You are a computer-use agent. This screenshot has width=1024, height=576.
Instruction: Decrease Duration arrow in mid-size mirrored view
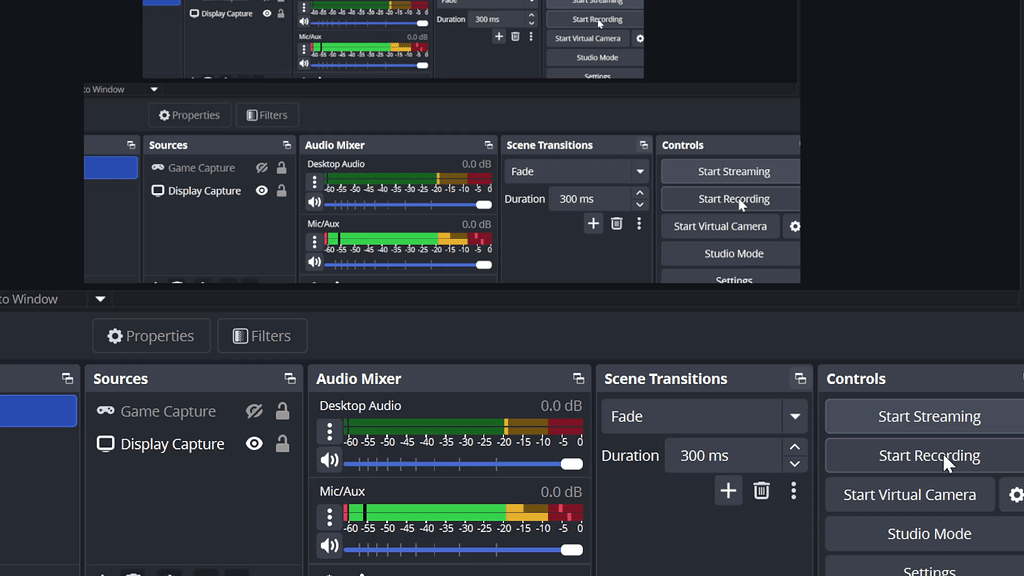click(640, 204)
